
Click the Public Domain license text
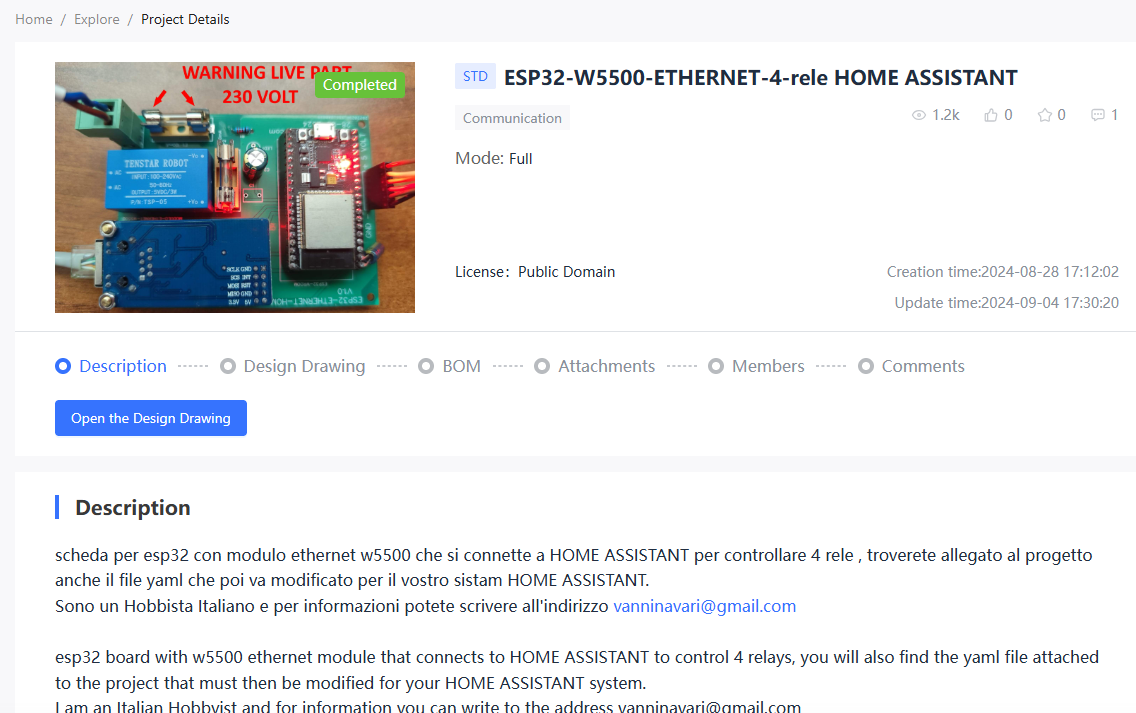point(566,272)
